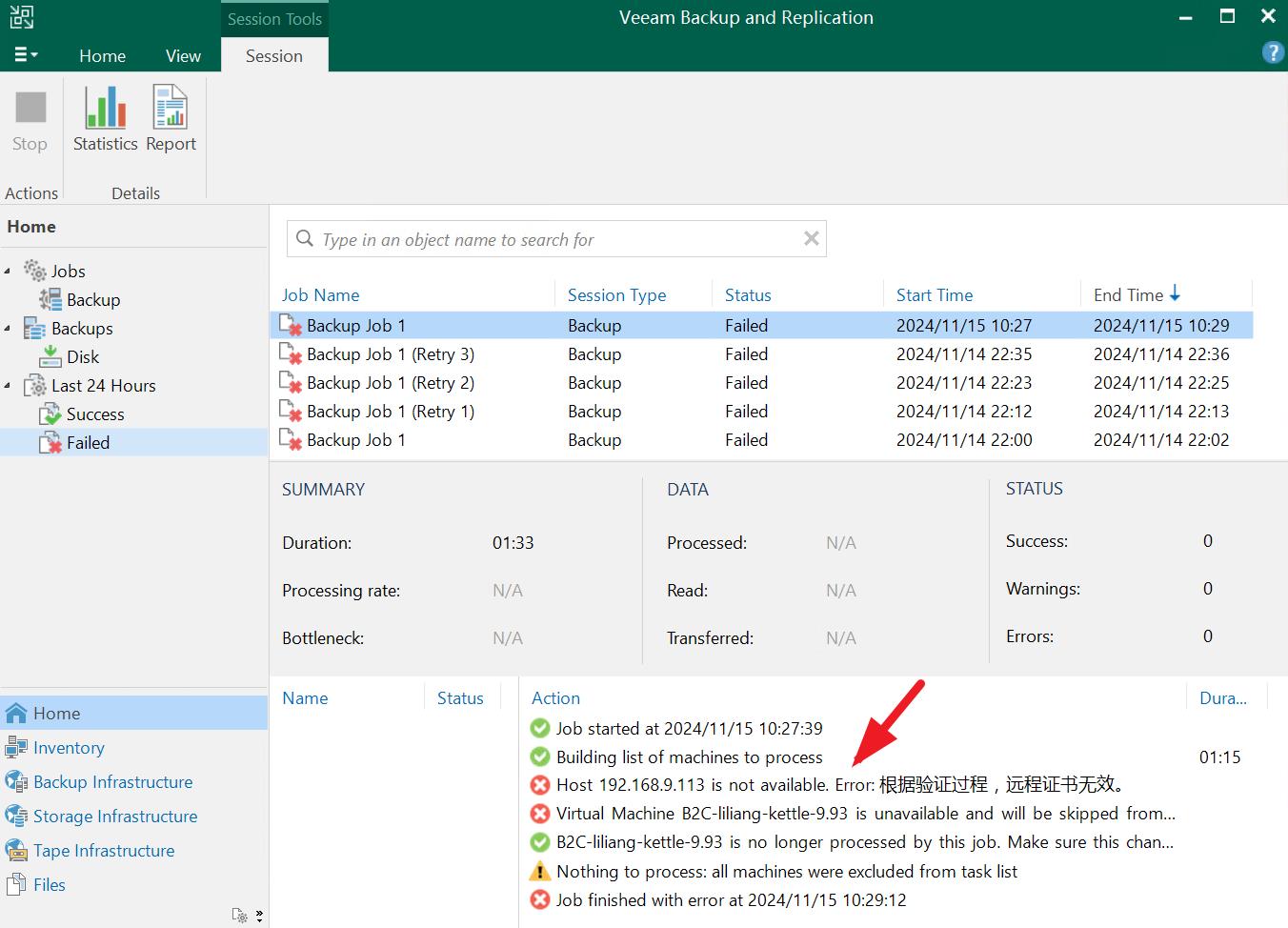The height and width of the screenshot is (928, 1288).
Task: Click the Action column header
Action: [555, 697]
